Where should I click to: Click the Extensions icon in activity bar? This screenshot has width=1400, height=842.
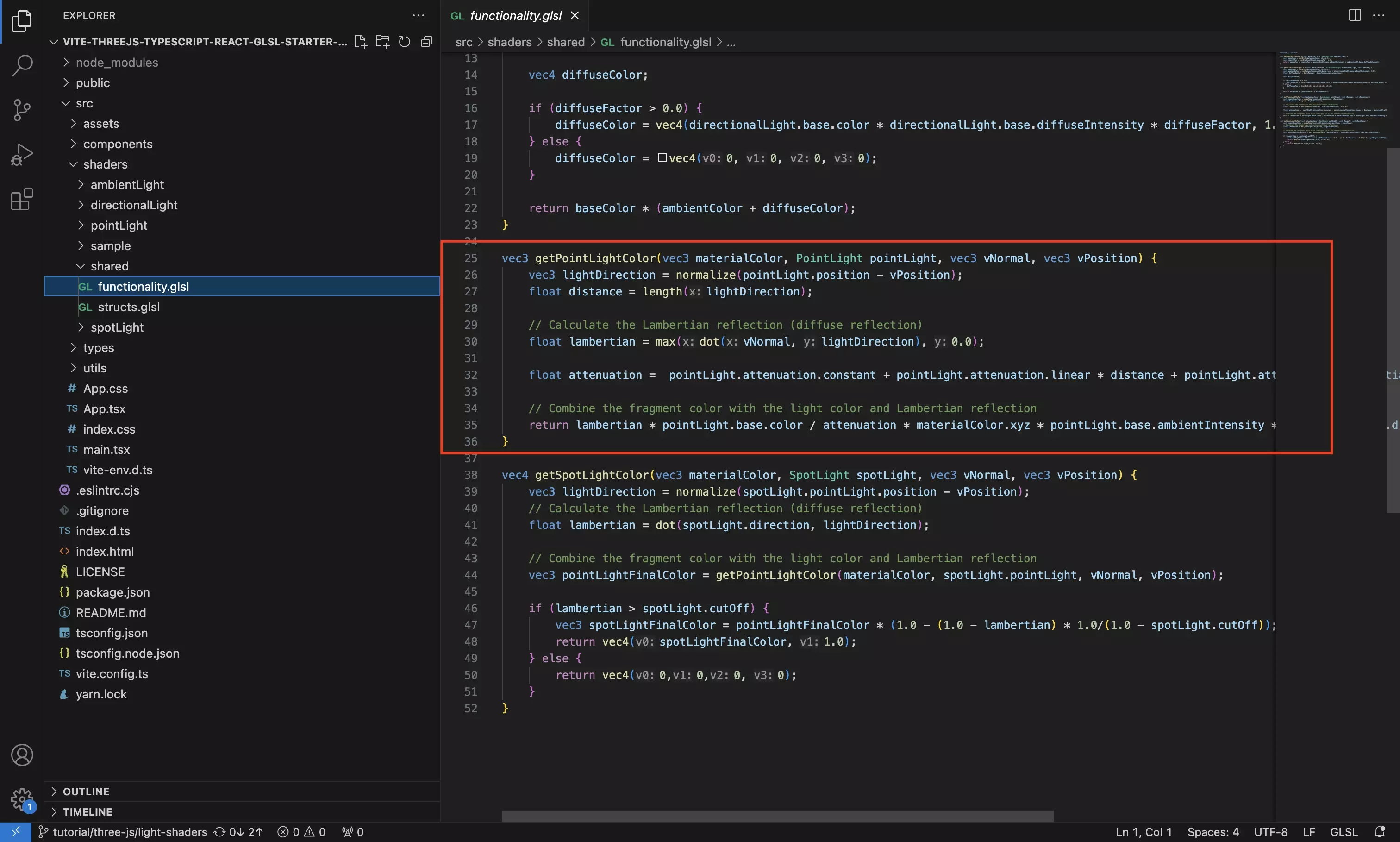(22, 199)
